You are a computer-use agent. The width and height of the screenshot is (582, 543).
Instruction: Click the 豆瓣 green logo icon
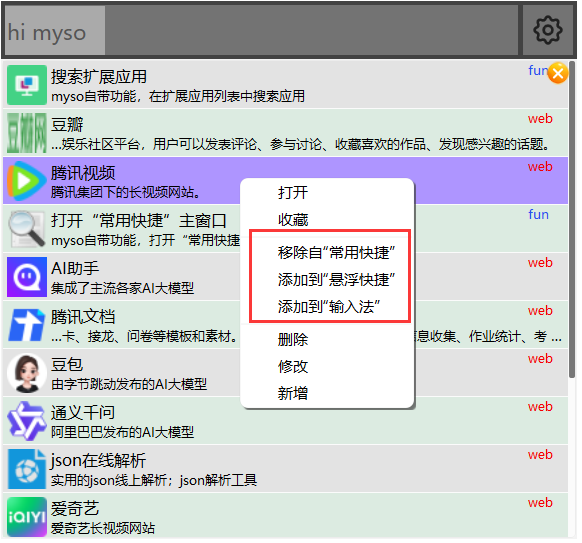[27, 133]
